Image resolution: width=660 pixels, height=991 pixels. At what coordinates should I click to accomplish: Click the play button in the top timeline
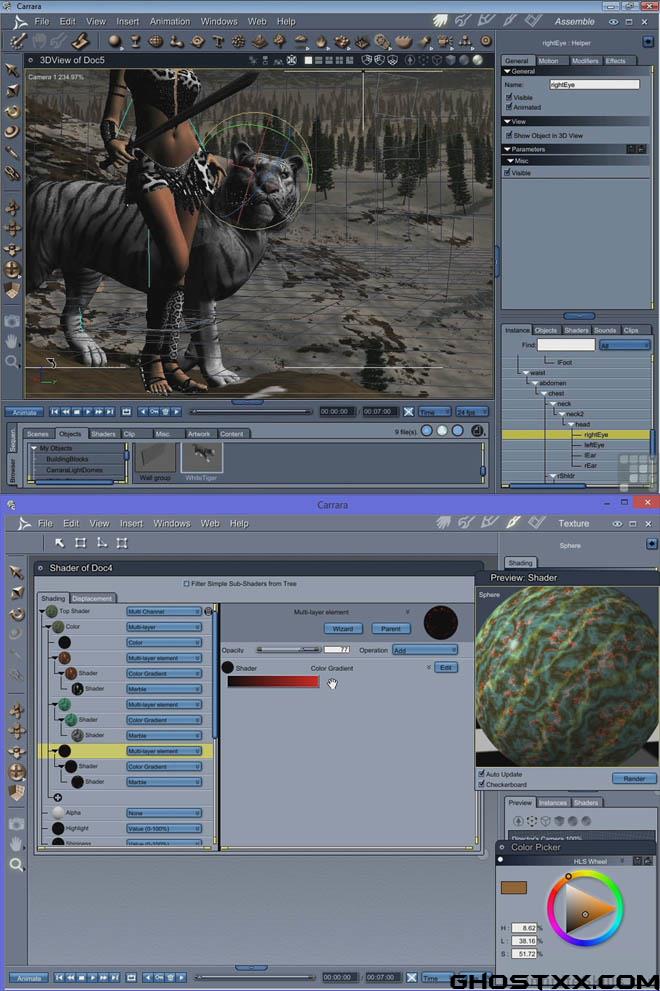[x=89, y=411]
